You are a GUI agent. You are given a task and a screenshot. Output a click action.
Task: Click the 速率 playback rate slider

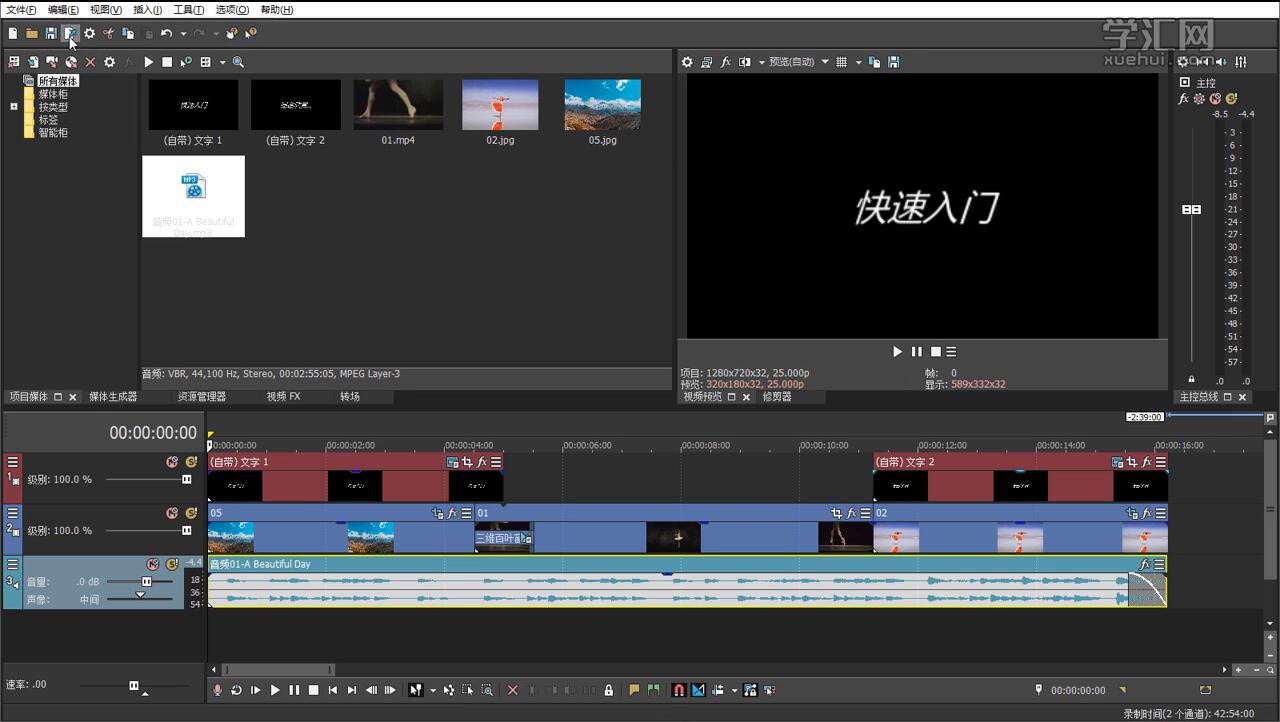[x=134, y=686]
